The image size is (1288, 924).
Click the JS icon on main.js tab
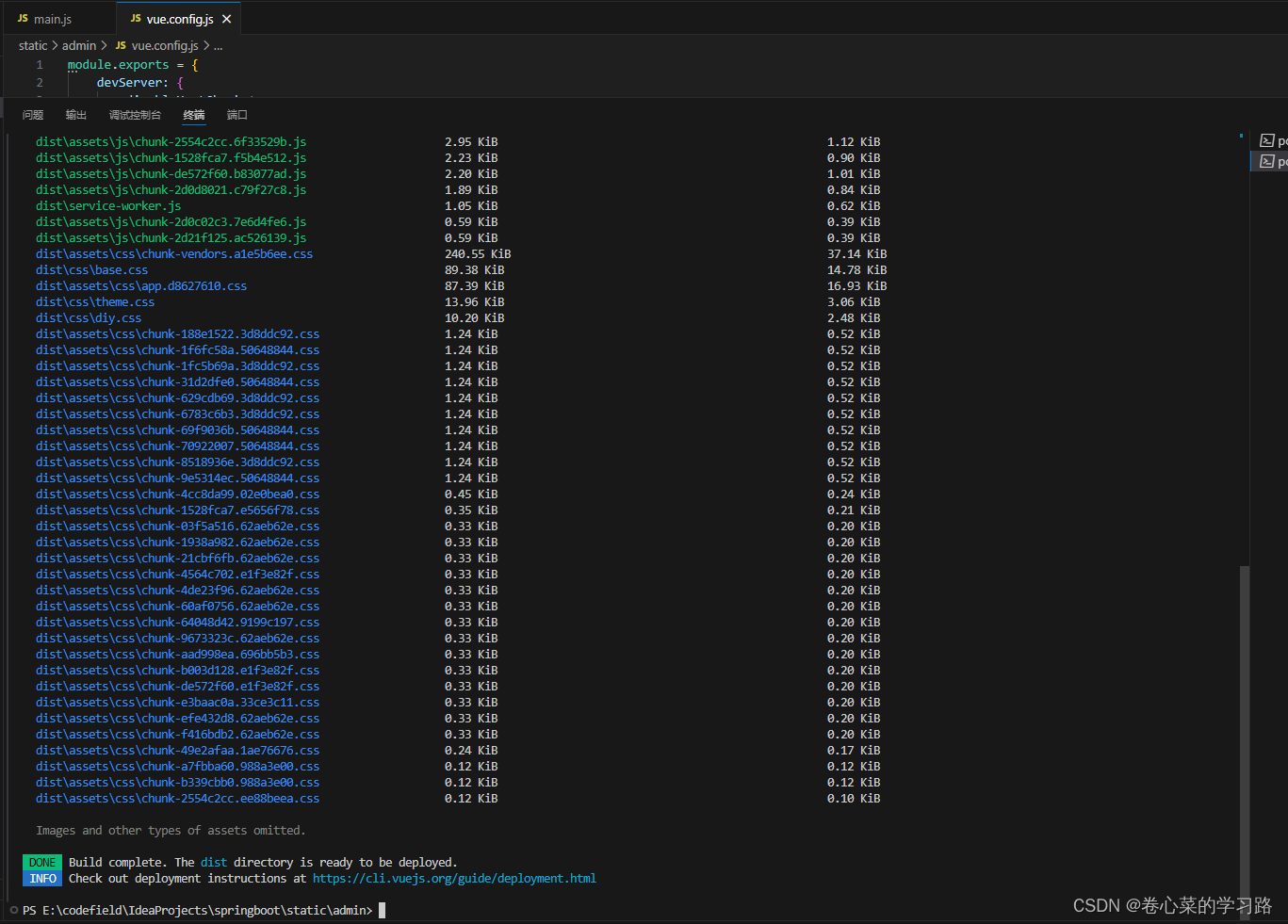pyautogui.click(x=23, y=19)
